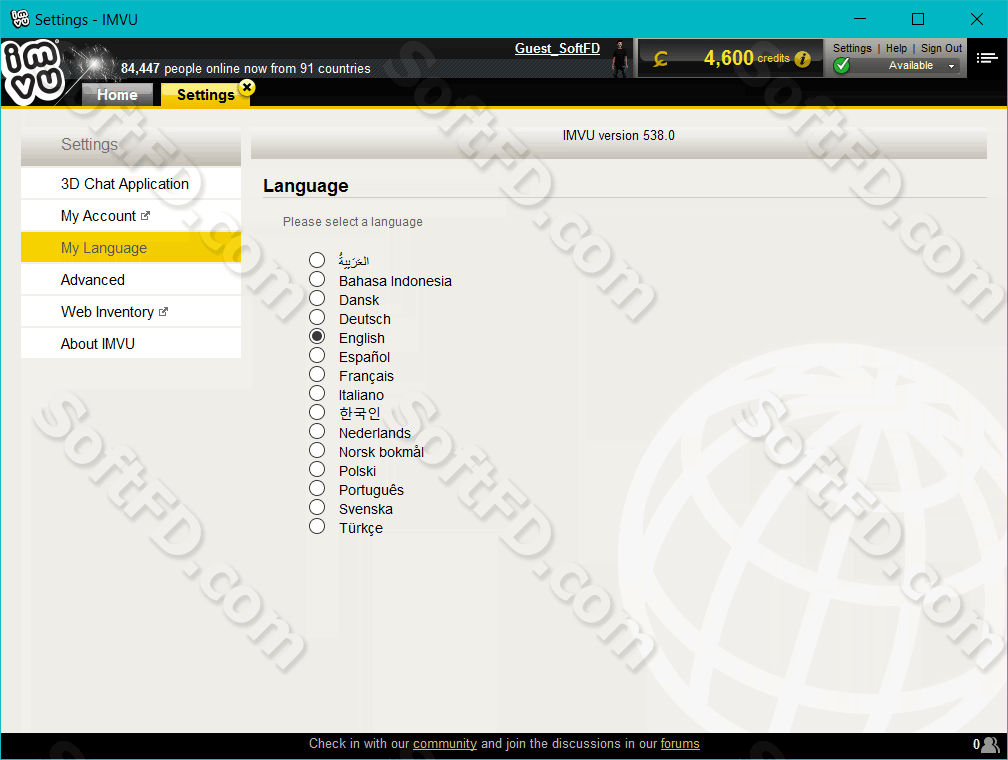This screenshot has height=760, width=1008.
Task: Click the 4,600 credits balance
Action: tap(746, 59)
